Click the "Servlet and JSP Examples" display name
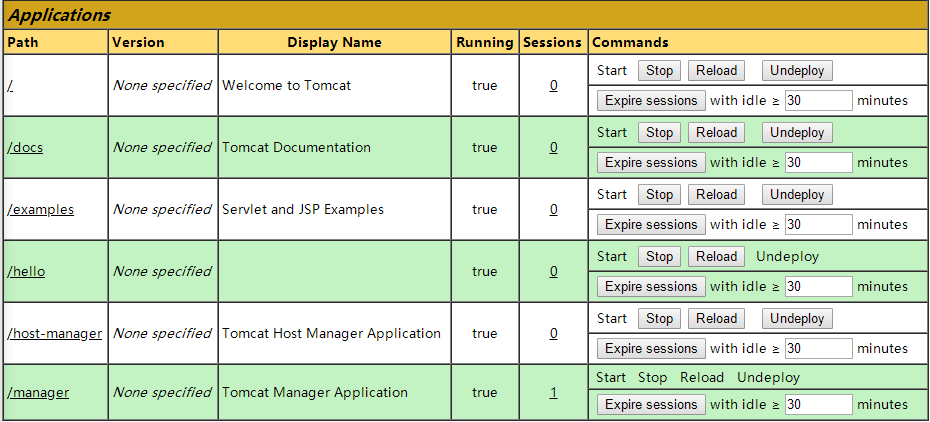 click(x=303, y=210)
